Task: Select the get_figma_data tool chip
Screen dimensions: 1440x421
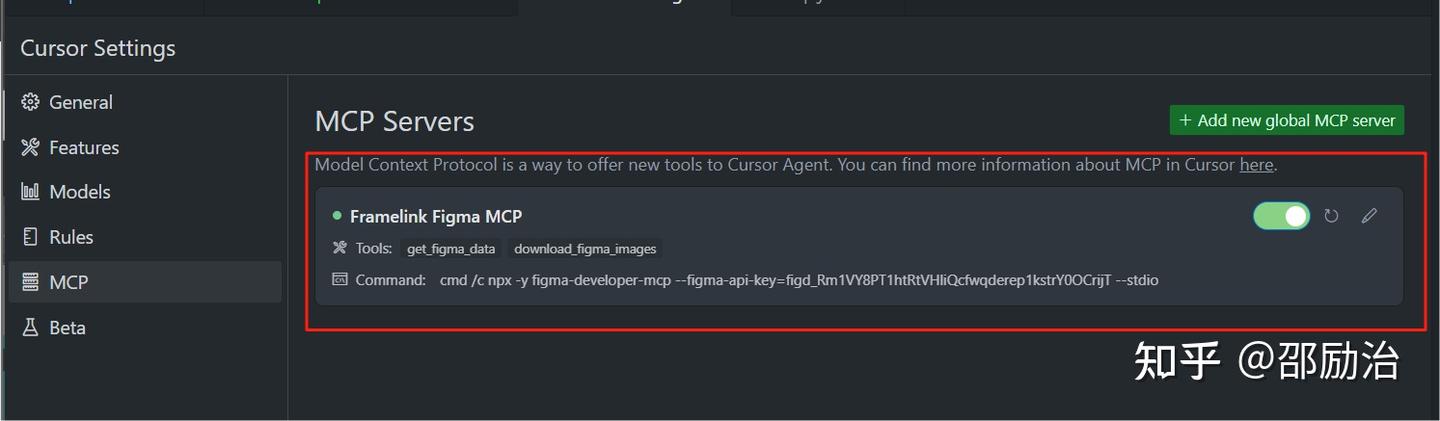Action: point(451,248)
